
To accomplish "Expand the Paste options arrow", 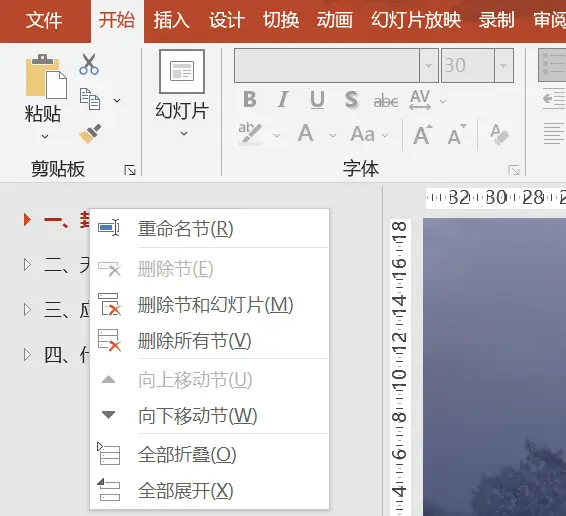I will tap(45, 136).
